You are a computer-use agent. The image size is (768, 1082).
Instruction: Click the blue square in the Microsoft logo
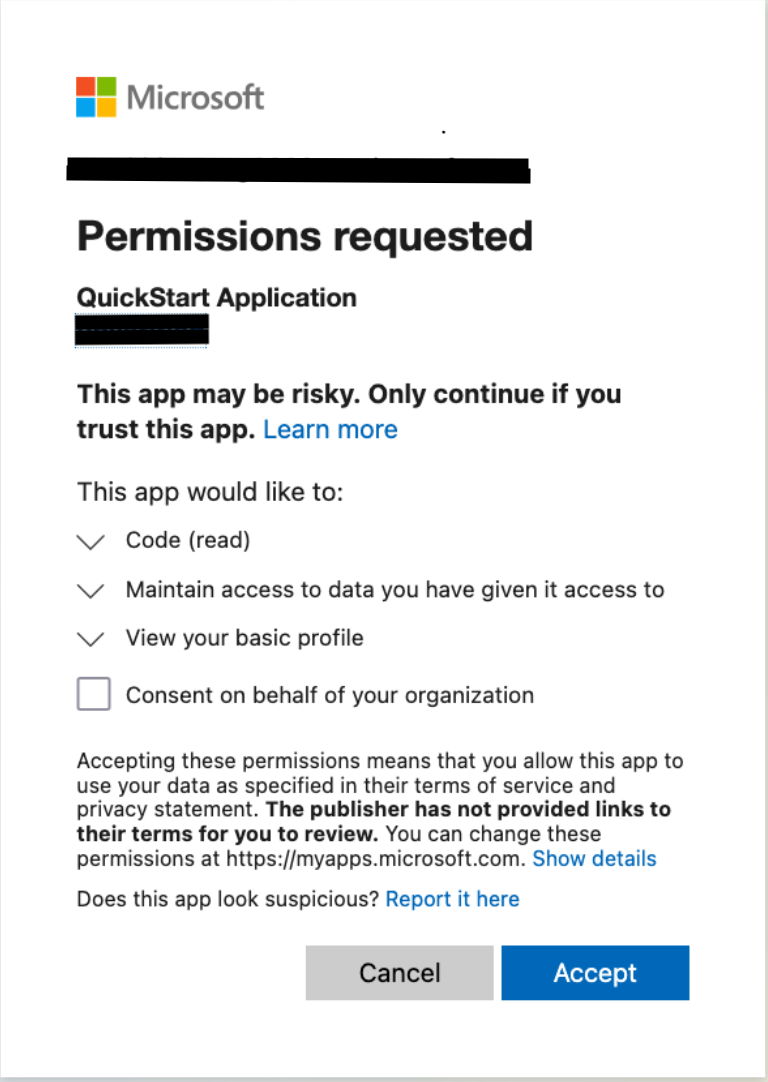click(84, 106)
